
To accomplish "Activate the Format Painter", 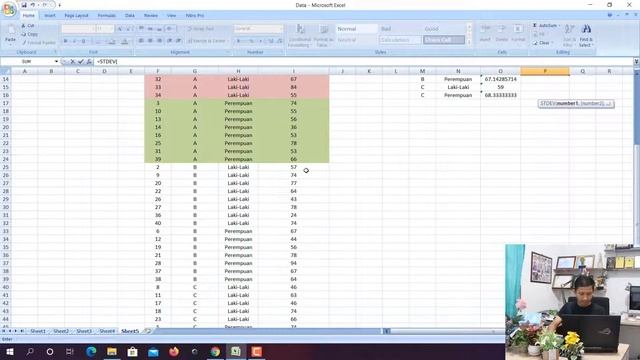I will pos(38,42).
